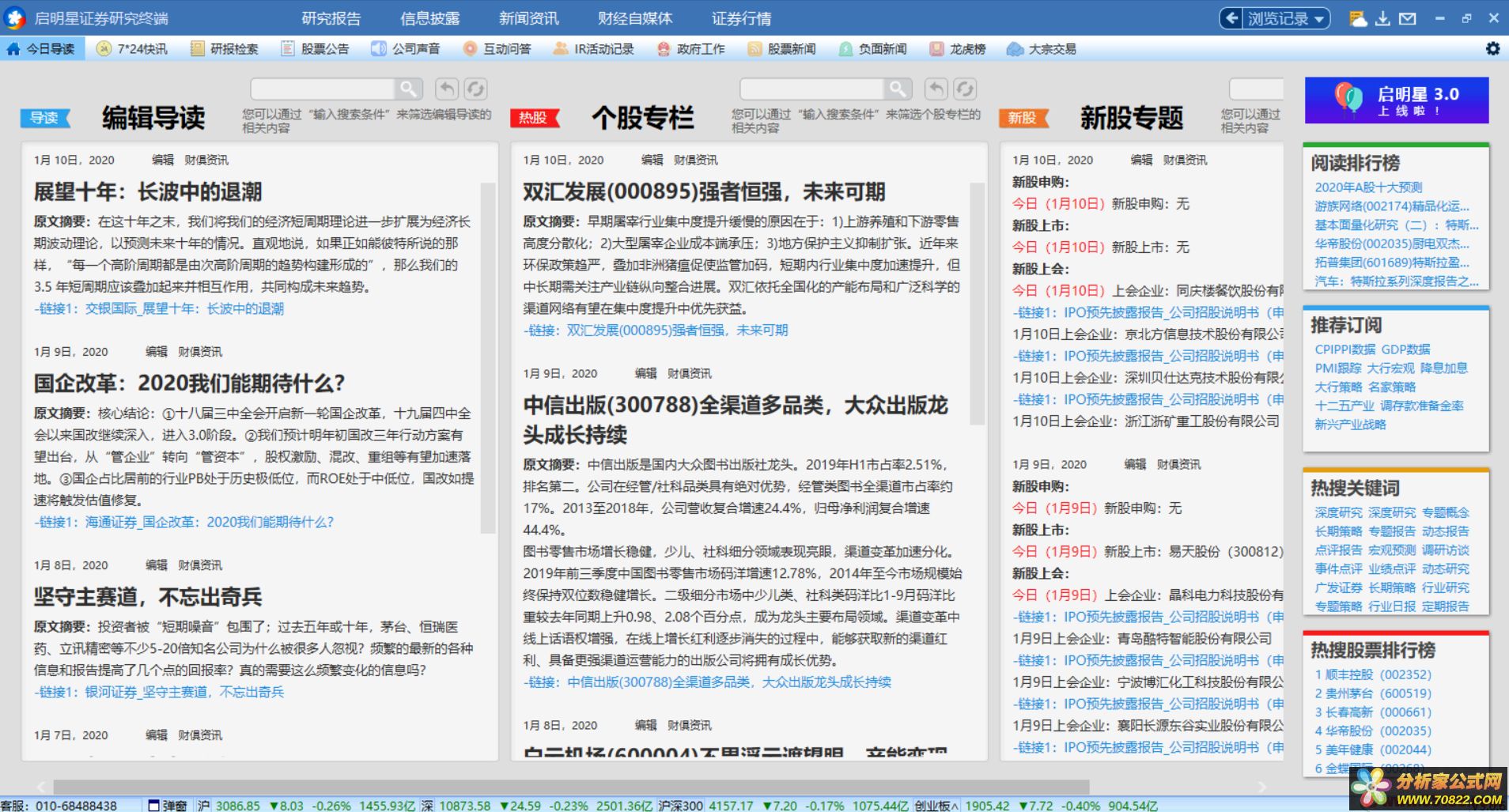The image size is (1509, 812).
Task: Click the 编辑导读 search magnifier button
Action: [x=408, y=89]
